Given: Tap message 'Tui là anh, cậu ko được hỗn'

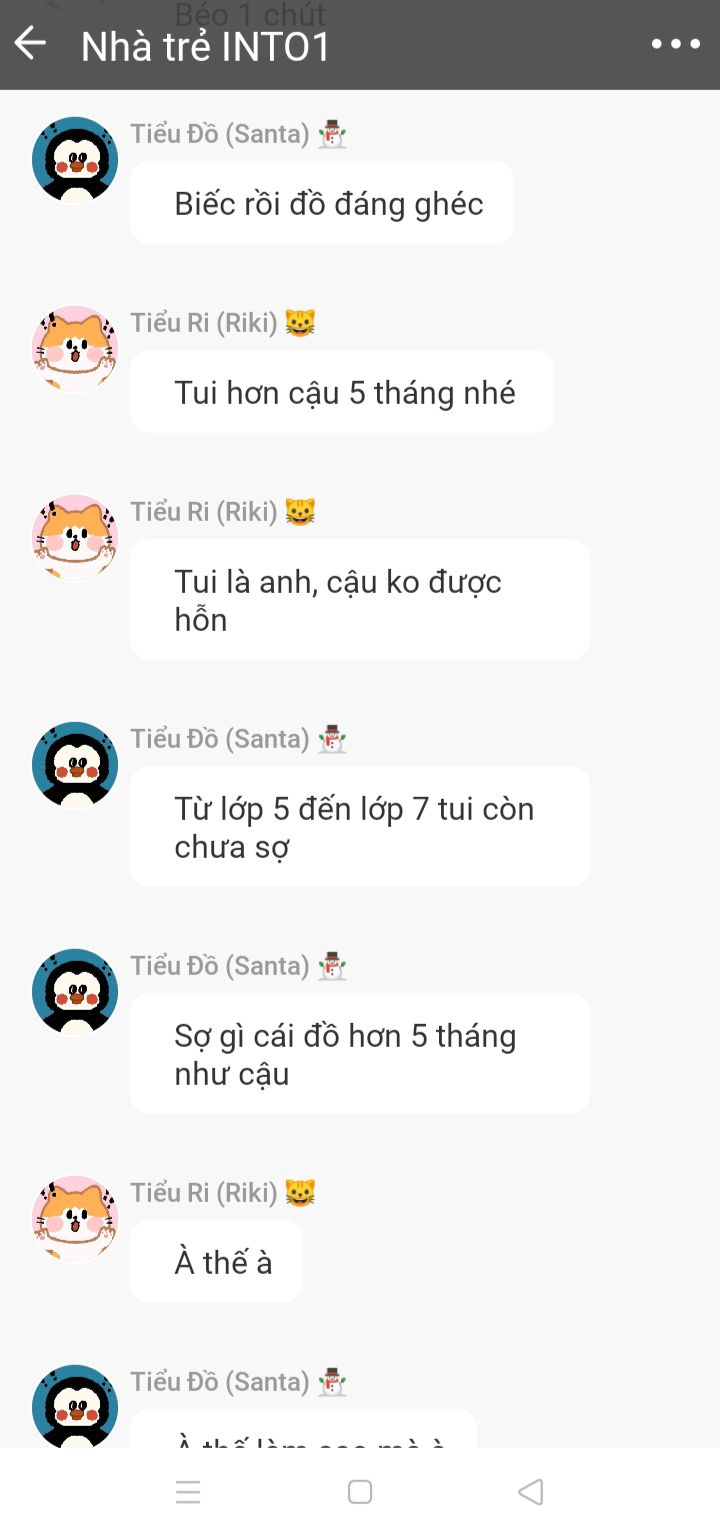Looking at the screenshot, I should click(x=360, y=600).
